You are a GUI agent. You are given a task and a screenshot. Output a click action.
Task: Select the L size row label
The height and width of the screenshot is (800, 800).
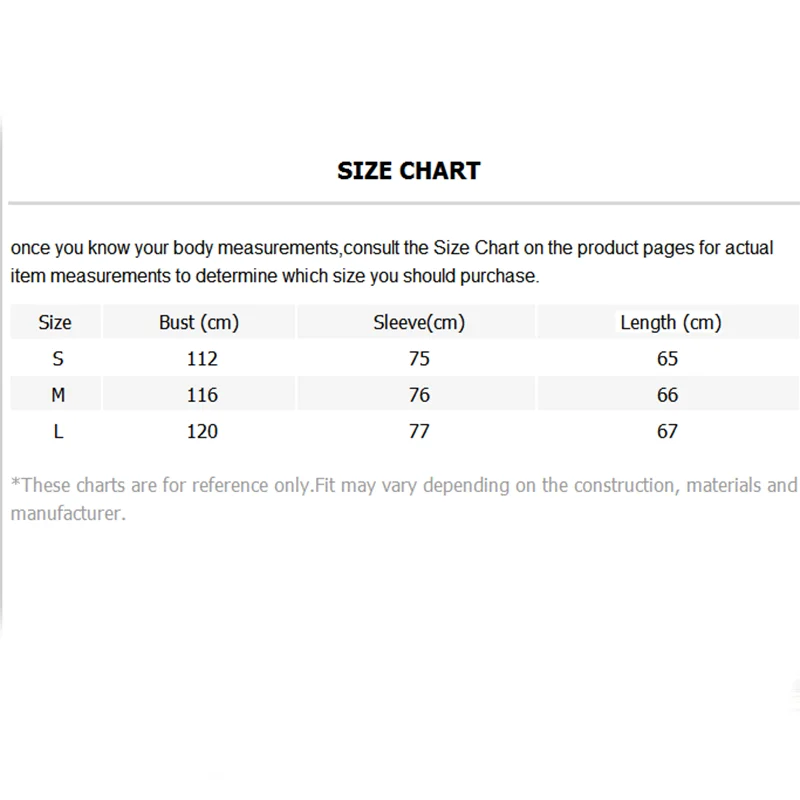(x=58, y=431)
